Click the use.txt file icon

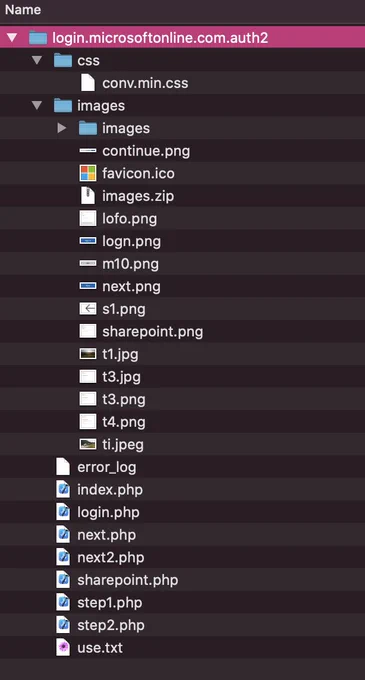63,647
